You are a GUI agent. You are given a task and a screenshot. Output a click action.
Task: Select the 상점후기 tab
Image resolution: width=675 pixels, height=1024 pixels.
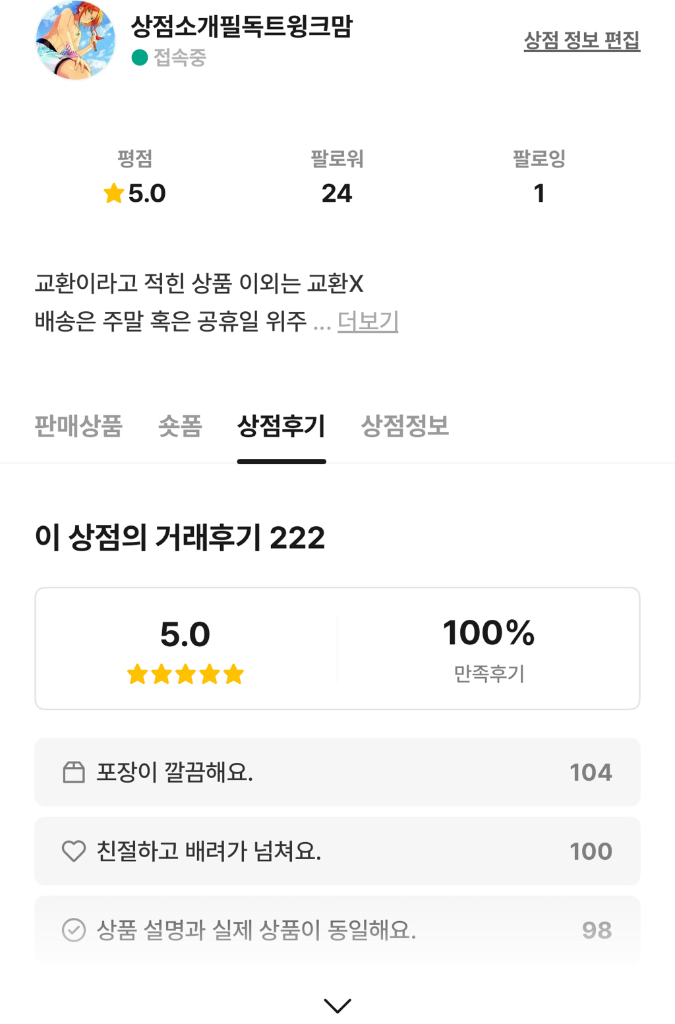(x=281, y=426)
